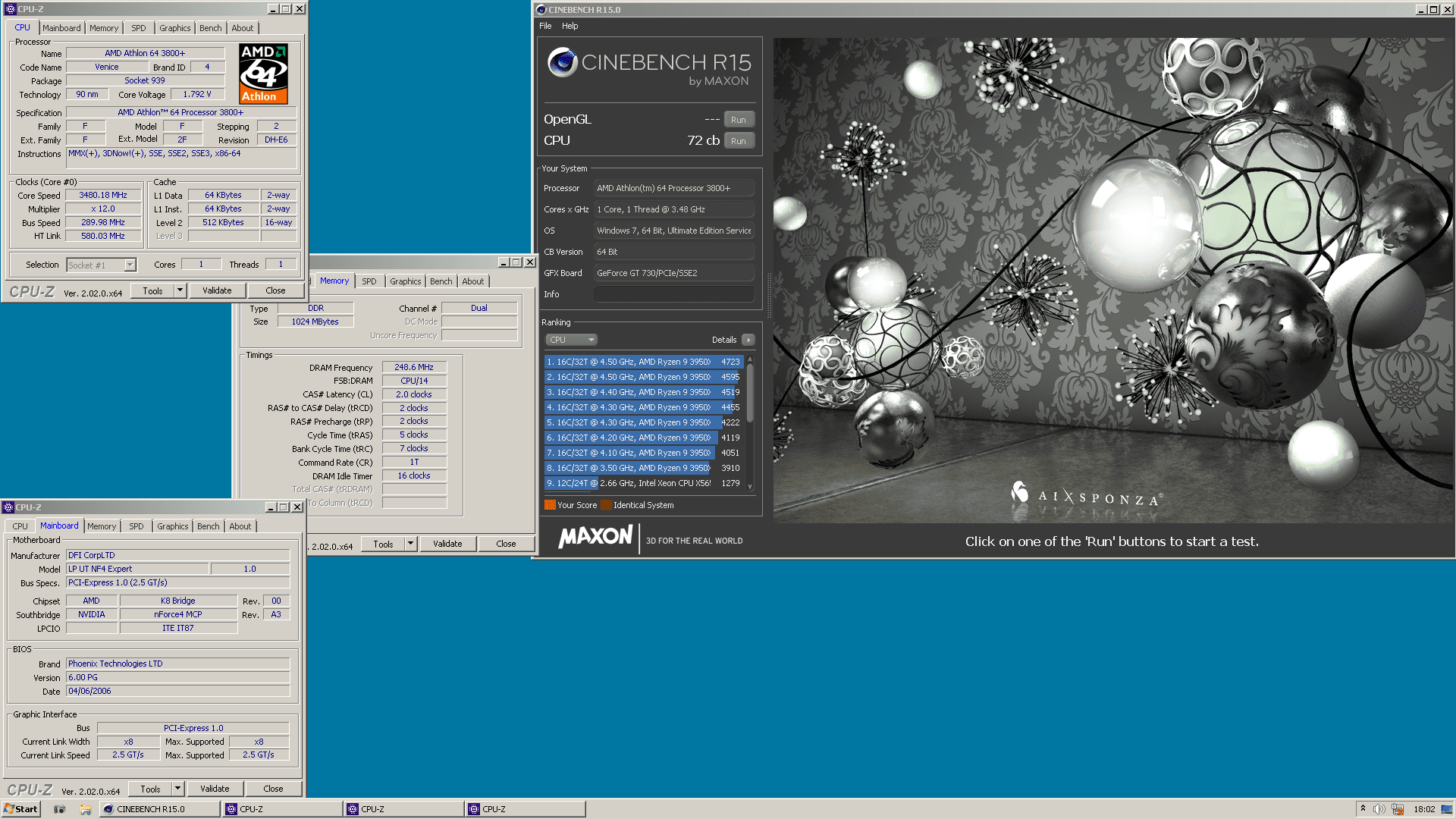1456x819 pixels.
Task: Click Validate in the top CPU-Z window
Action: pyautogui.click(x=217, y=290)
